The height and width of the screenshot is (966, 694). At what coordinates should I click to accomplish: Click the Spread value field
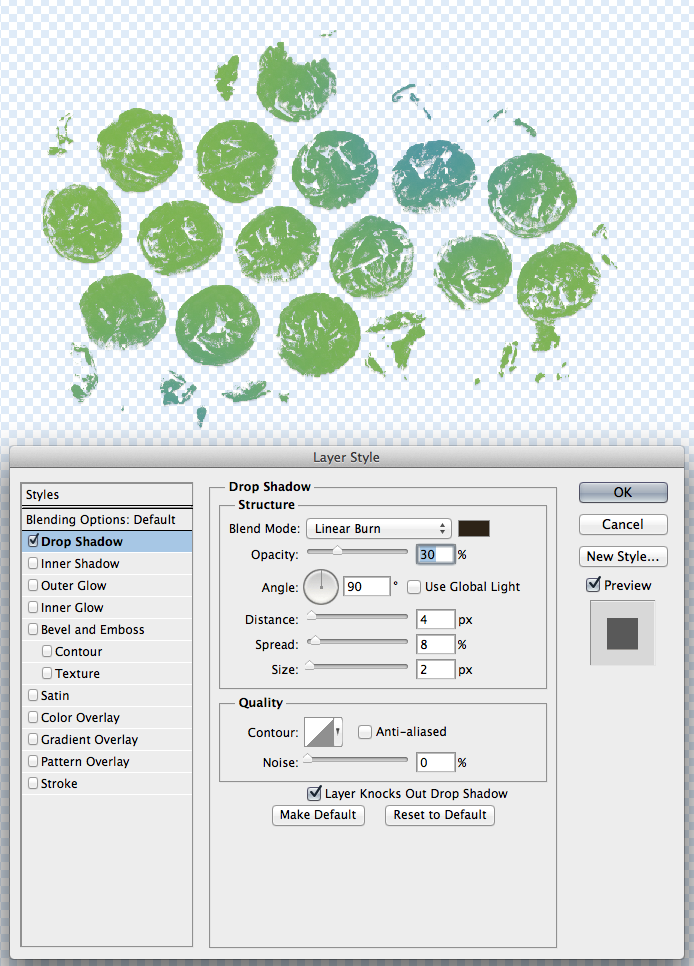pos(436,644)
